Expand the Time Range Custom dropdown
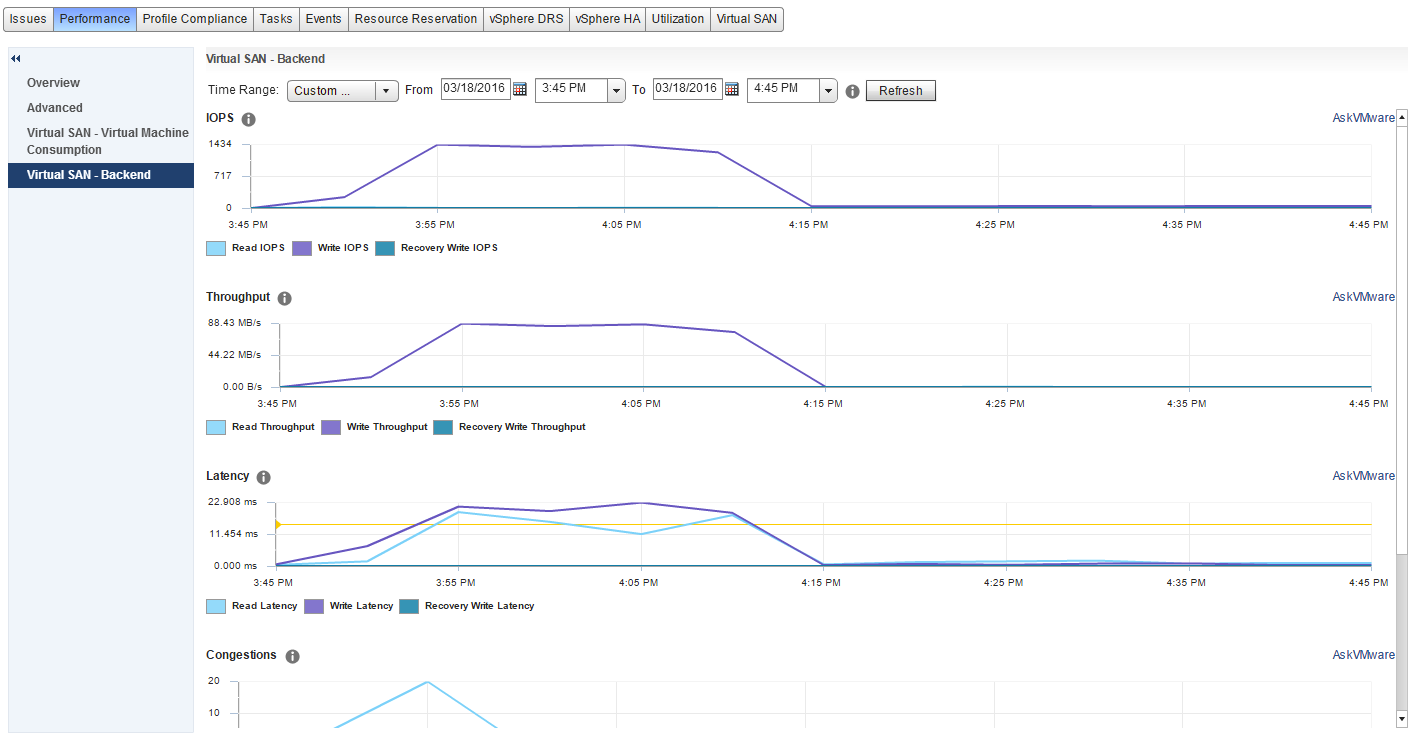This screenshot has height=737, width=1417. point(386,91)
